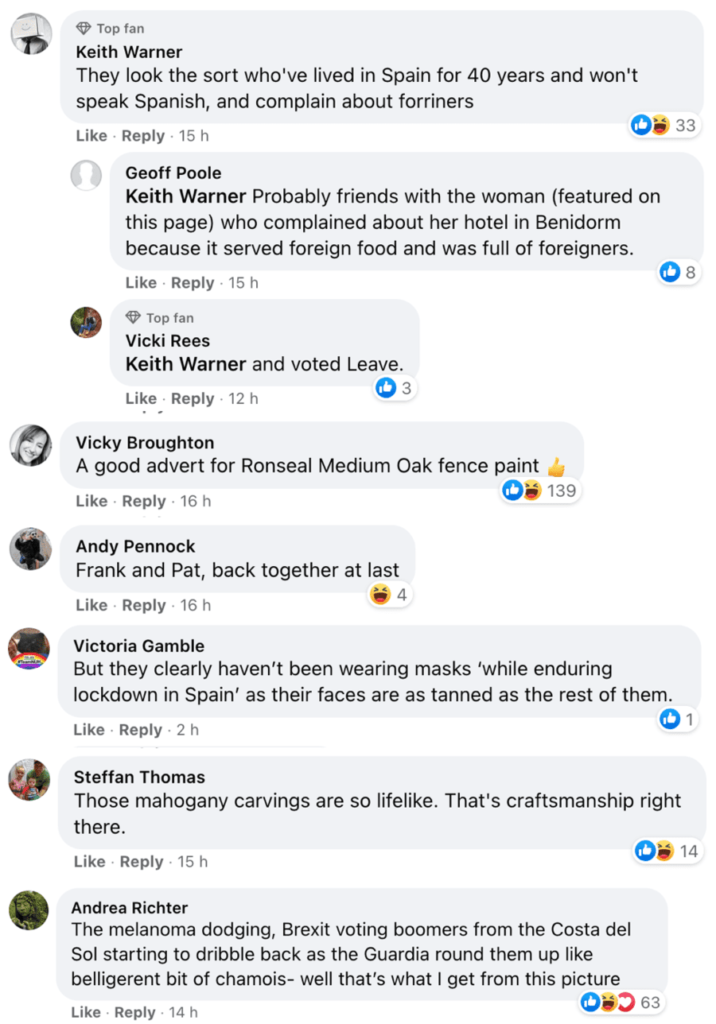The width and height of the screenshot is (716, 1024).
Task: Click the 16 h timestamp on Andy Pennock's comment
Action: (195, 605)
